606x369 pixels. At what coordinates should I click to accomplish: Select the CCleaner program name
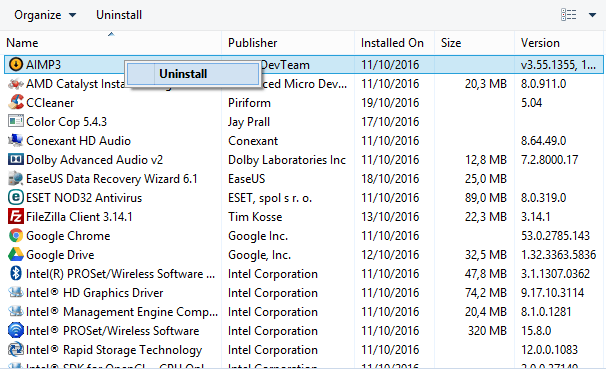click(50, 103)
